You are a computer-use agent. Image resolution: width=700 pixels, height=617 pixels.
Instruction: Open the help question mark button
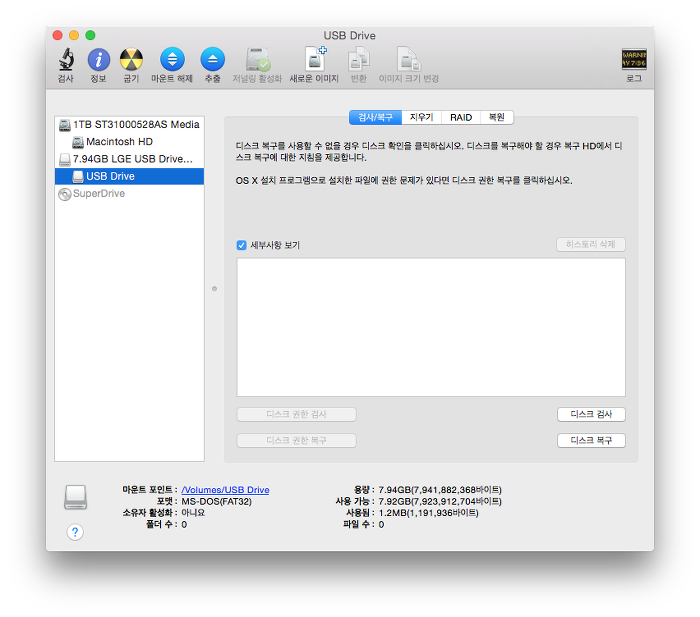point(75,532)
